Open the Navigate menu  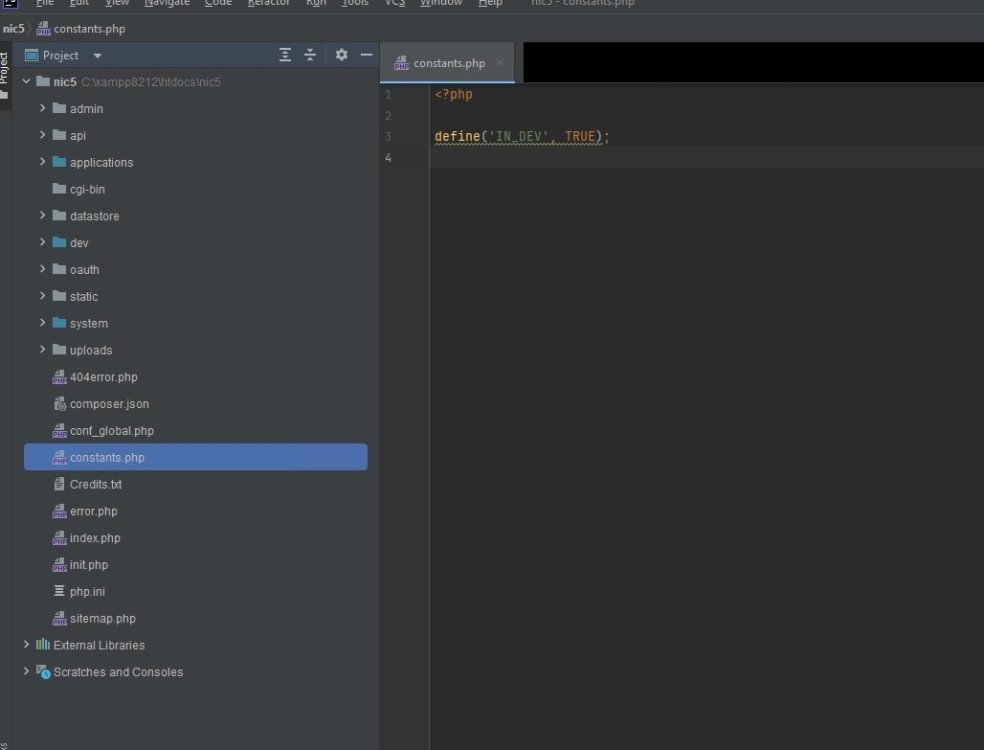166,3
